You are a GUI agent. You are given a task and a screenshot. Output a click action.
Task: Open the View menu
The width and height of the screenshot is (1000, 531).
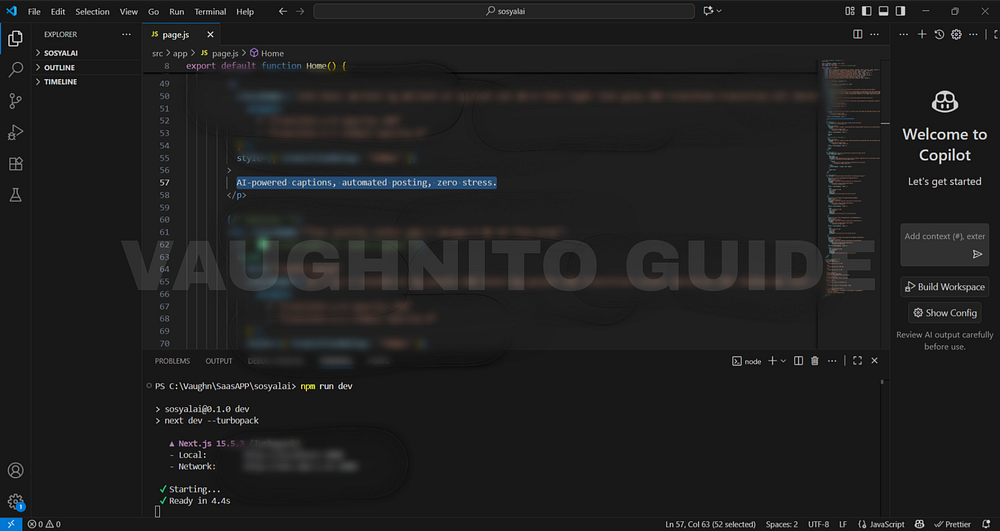click(x=129, y=11)
